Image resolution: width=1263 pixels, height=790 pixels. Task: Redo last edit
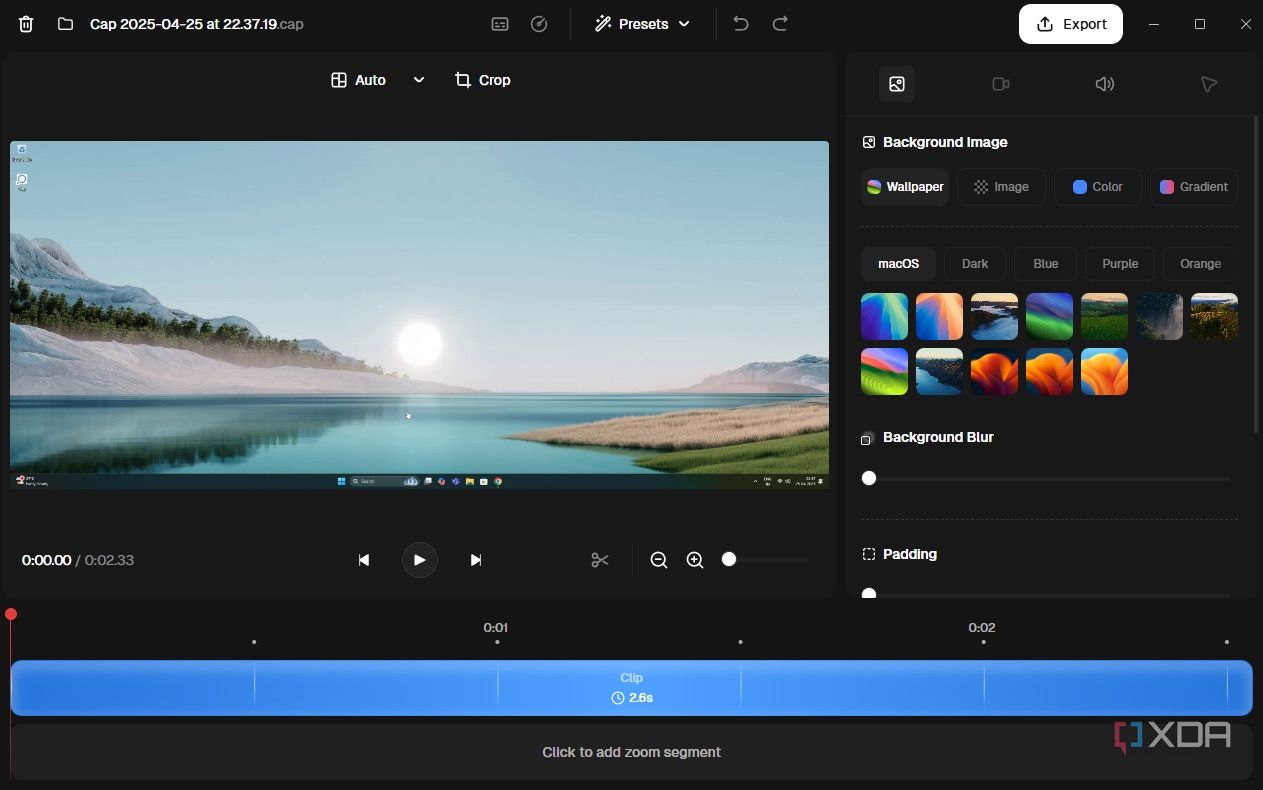click(780, 24)
